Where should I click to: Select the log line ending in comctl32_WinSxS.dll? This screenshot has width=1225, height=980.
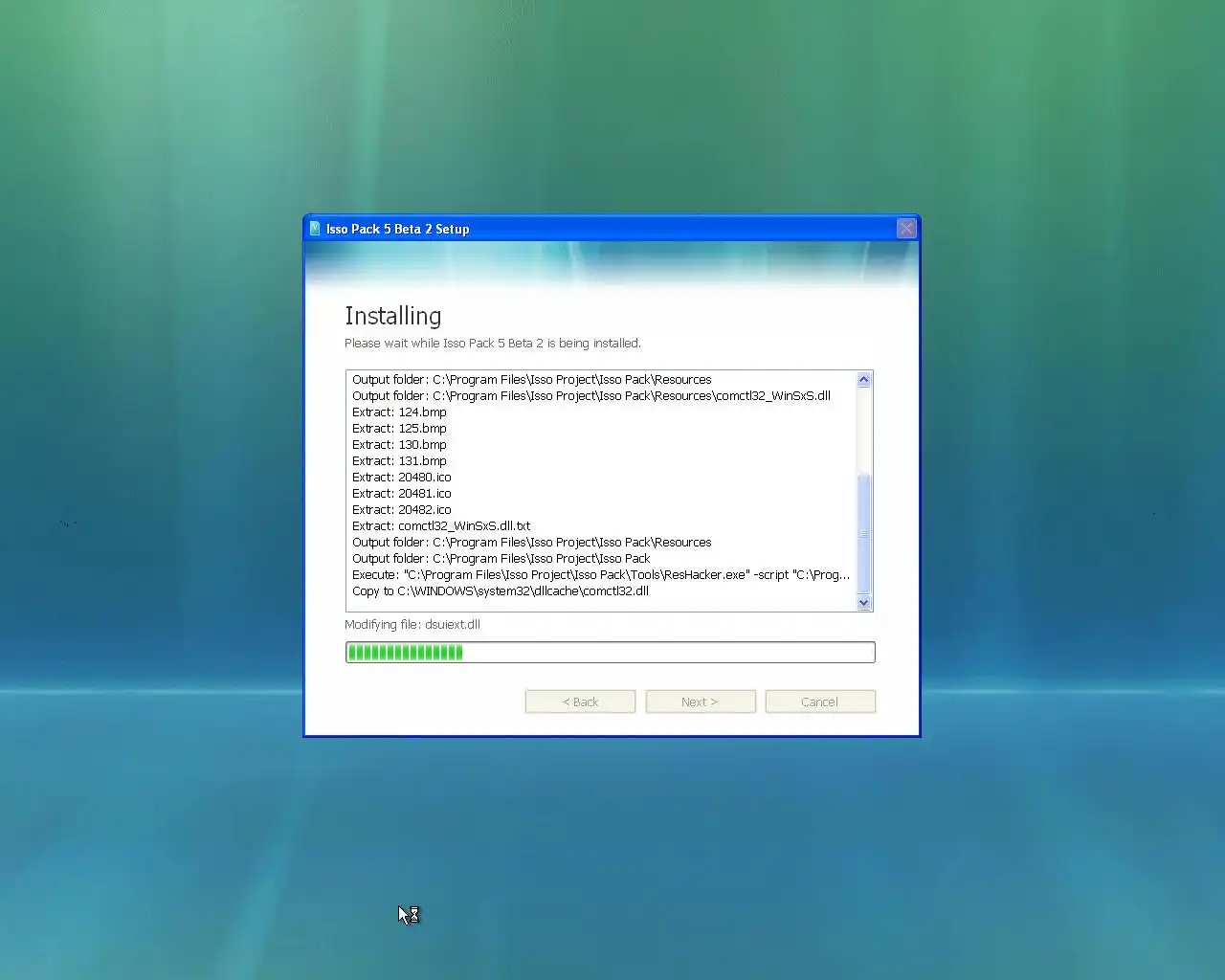[x=591, y=396]
